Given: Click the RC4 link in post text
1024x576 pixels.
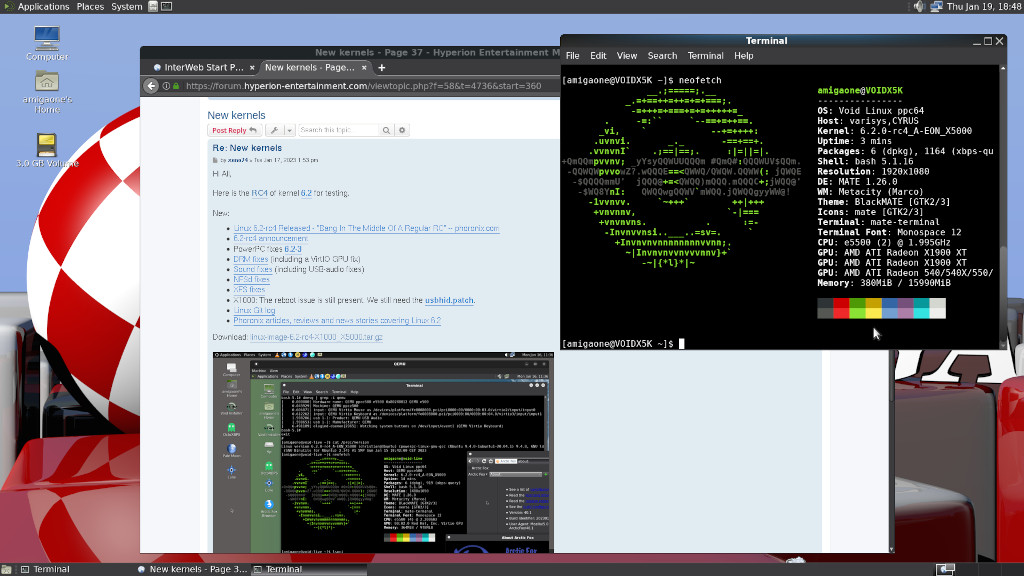Looking at the screenshot, I should 259,193.
